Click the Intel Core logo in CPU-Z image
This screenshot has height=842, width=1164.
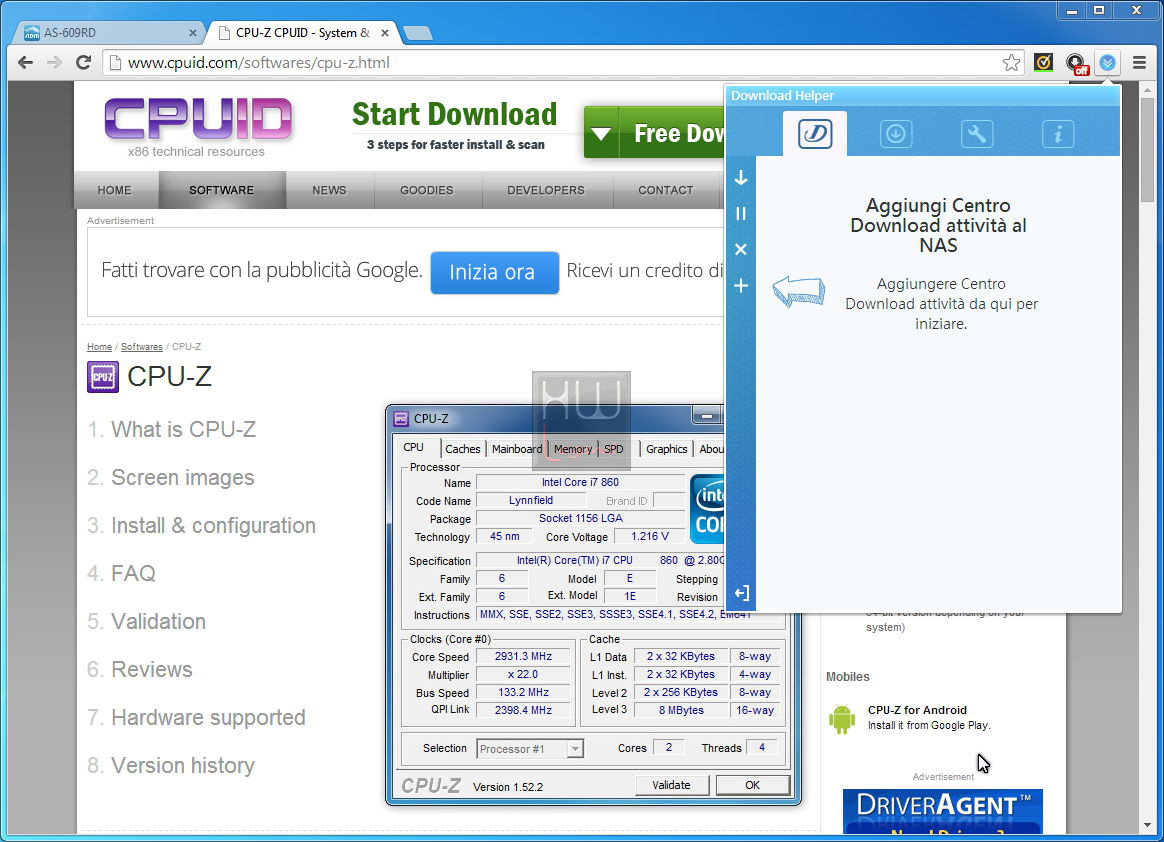point(708,509)
